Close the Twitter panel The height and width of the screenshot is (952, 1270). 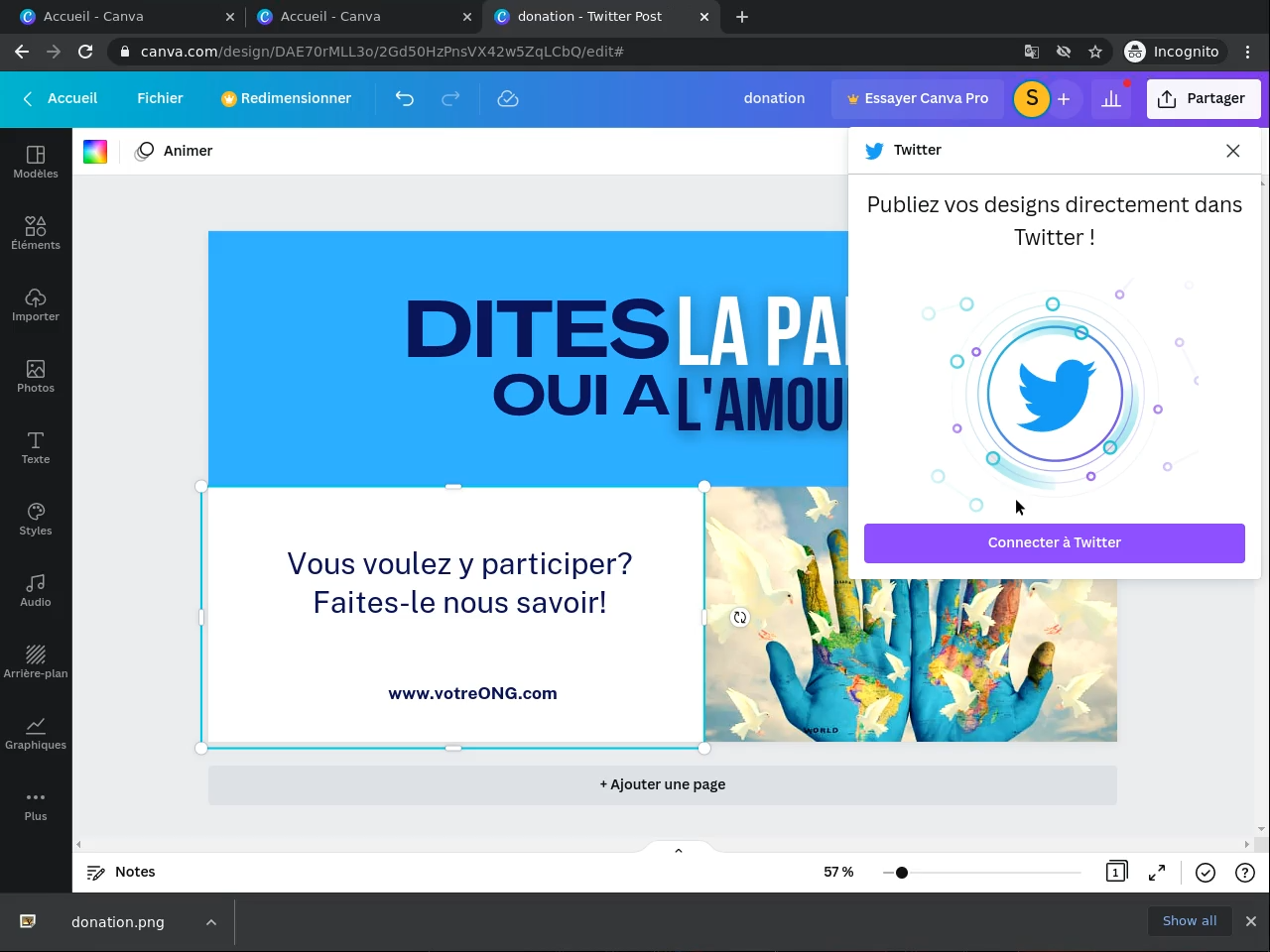pyautogui.click(x=1233, y=151)
